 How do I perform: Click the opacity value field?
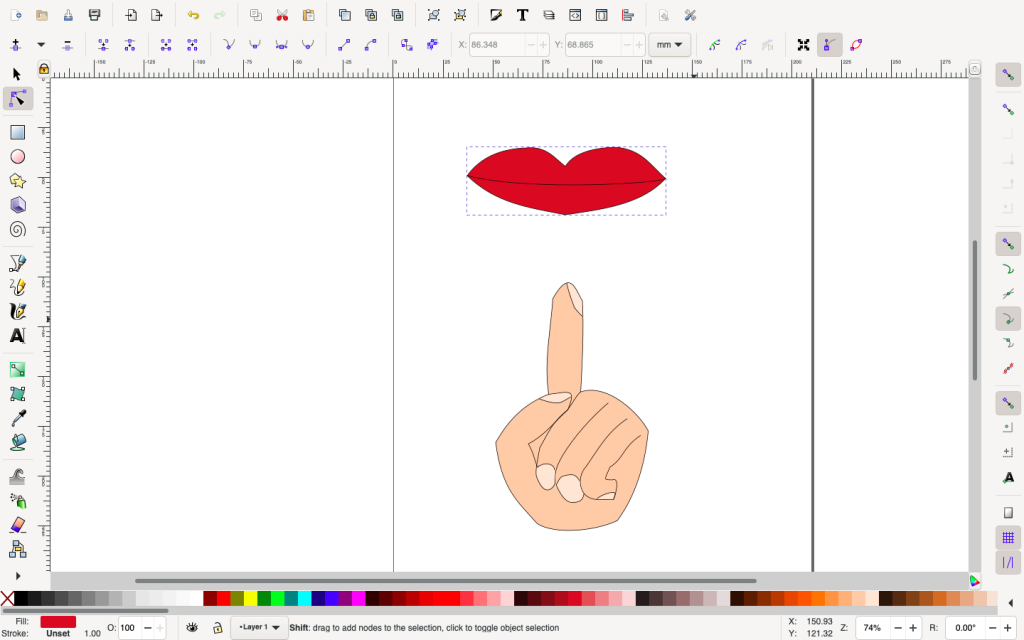(x=129, y=628)
